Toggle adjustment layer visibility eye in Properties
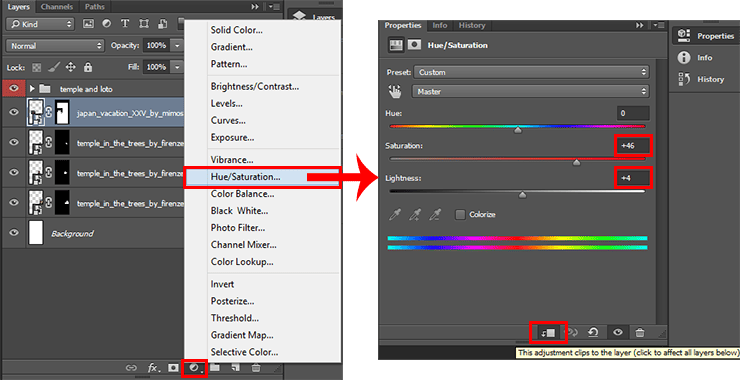The height and width of the screenshot is (380, 740). [x=617, y=332]
